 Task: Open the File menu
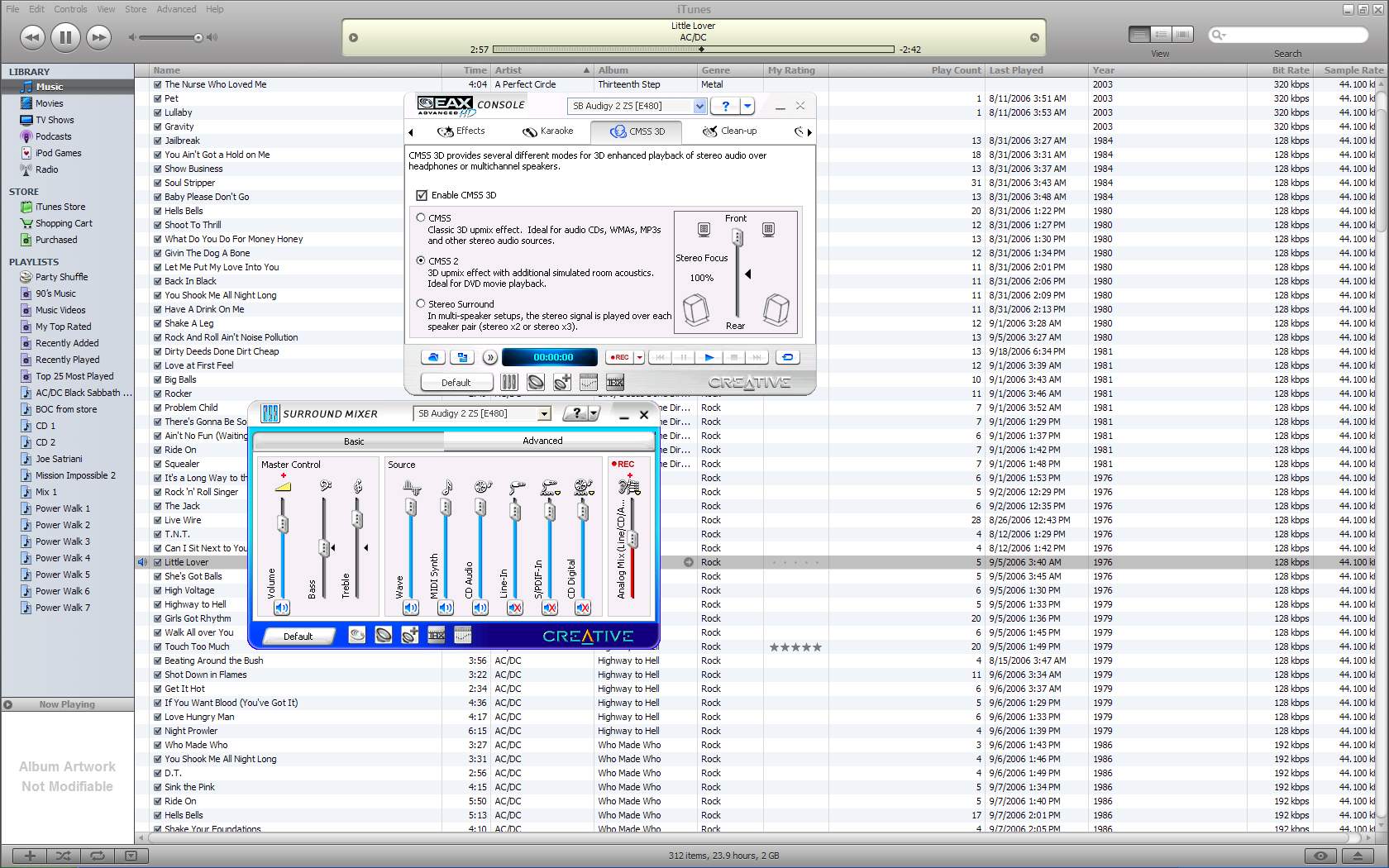pos(12,9)
